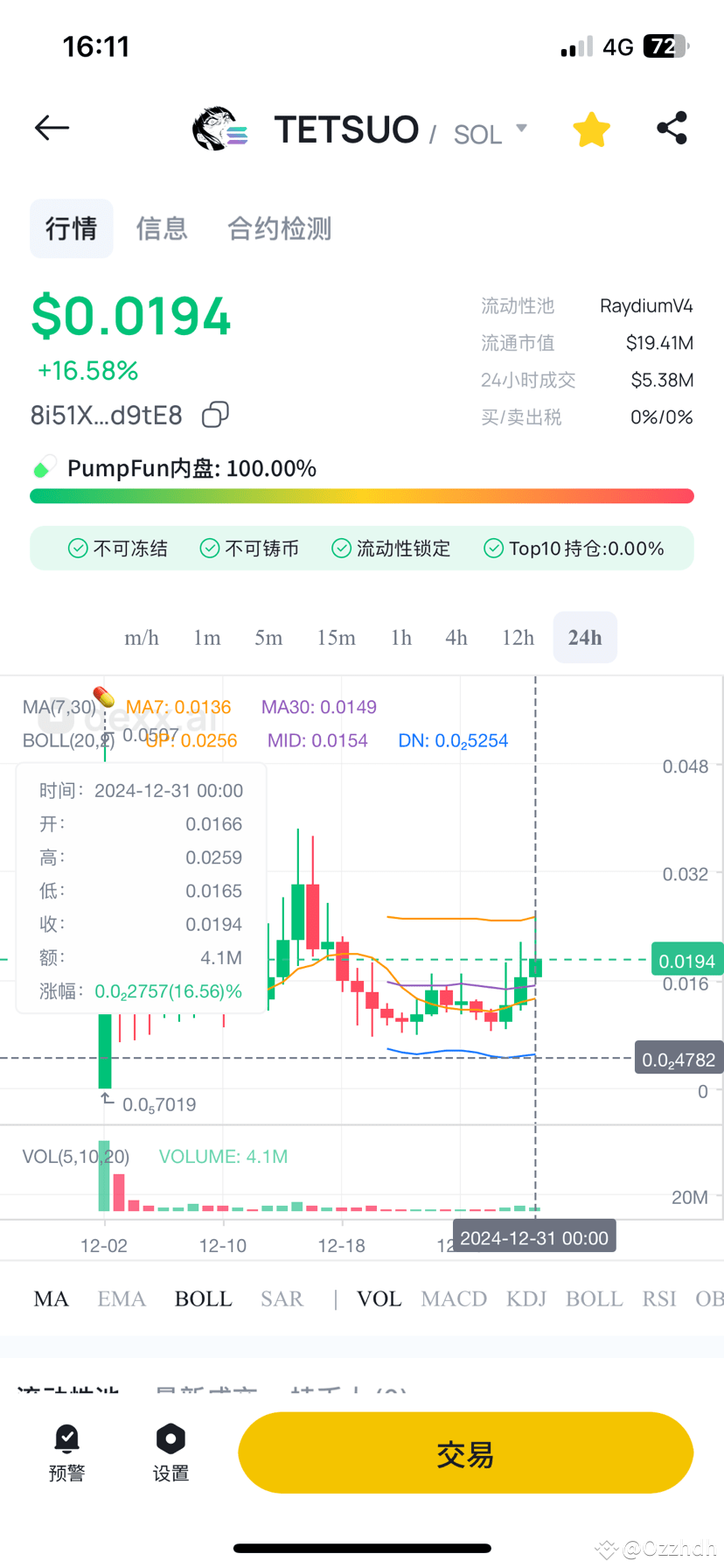The height and width of the screenshot is (1568, 724).
Task: Tap the yellow 交易 trade button
Action: click(465, 1452)
